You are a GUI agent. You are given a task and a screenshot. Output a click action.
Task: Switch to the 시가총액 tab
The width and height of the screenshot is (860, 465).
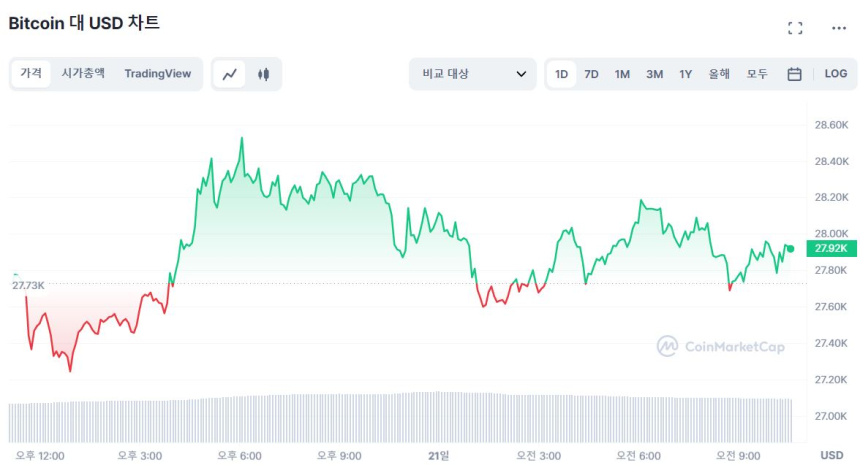pos(82,73)
